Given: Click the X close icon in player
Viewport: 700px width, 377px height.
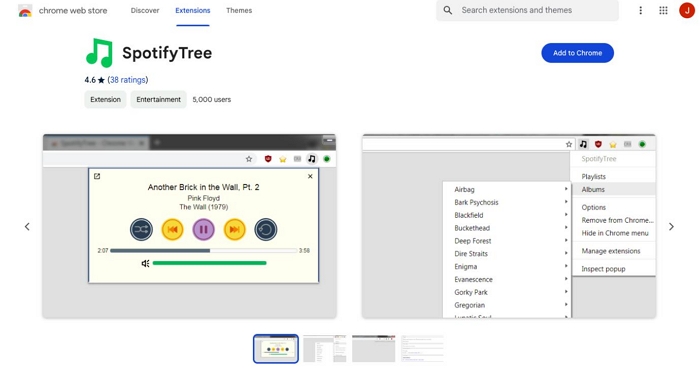Looking at the screenshot, I should 310,176.
